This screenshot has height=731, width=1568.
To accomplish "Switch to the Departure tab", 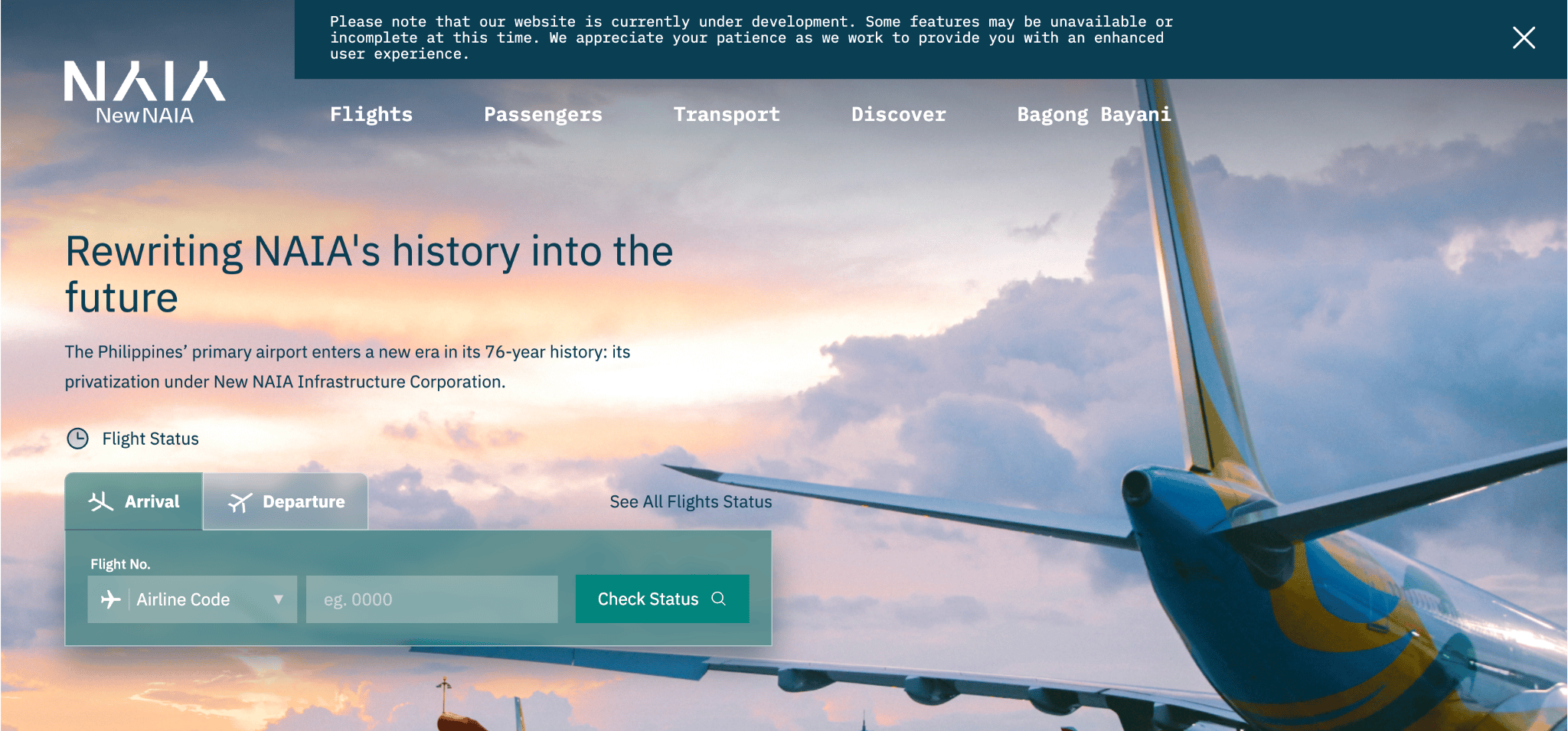I will (x=286, y=501).
